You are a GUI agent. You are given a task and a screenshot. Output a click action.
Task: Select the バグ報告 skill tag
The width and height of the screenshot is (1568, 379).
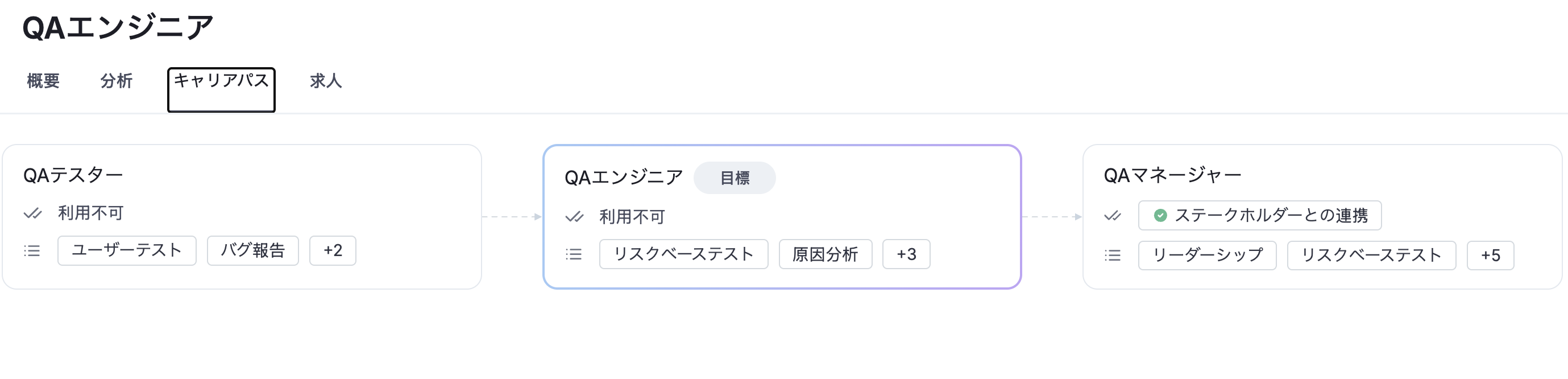coord(252,250)
